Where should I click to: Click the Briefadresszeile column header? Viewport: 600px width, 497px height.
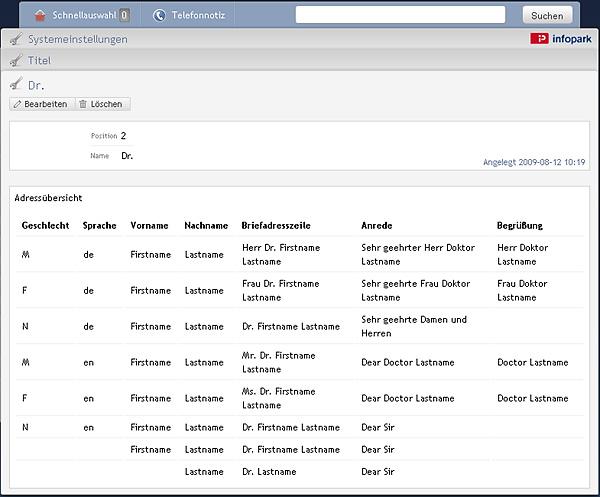(x=276, y=225)
